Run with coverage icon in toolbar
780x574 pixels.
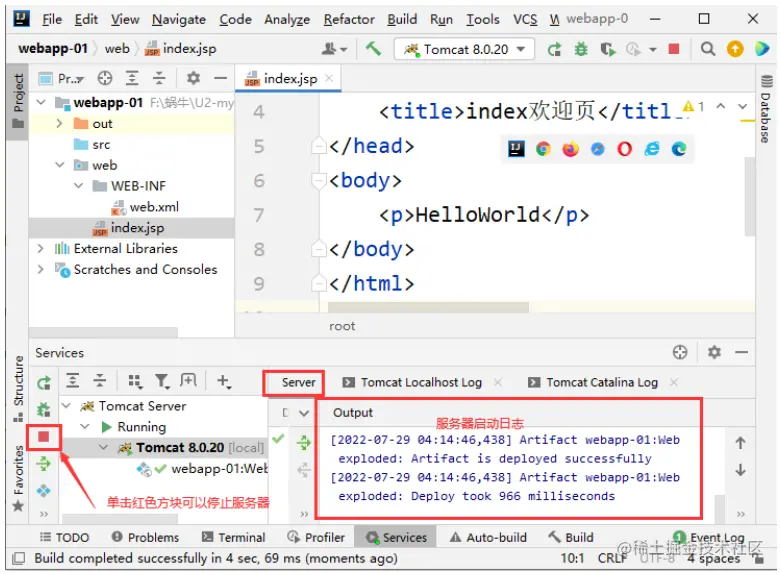[607, 49]
